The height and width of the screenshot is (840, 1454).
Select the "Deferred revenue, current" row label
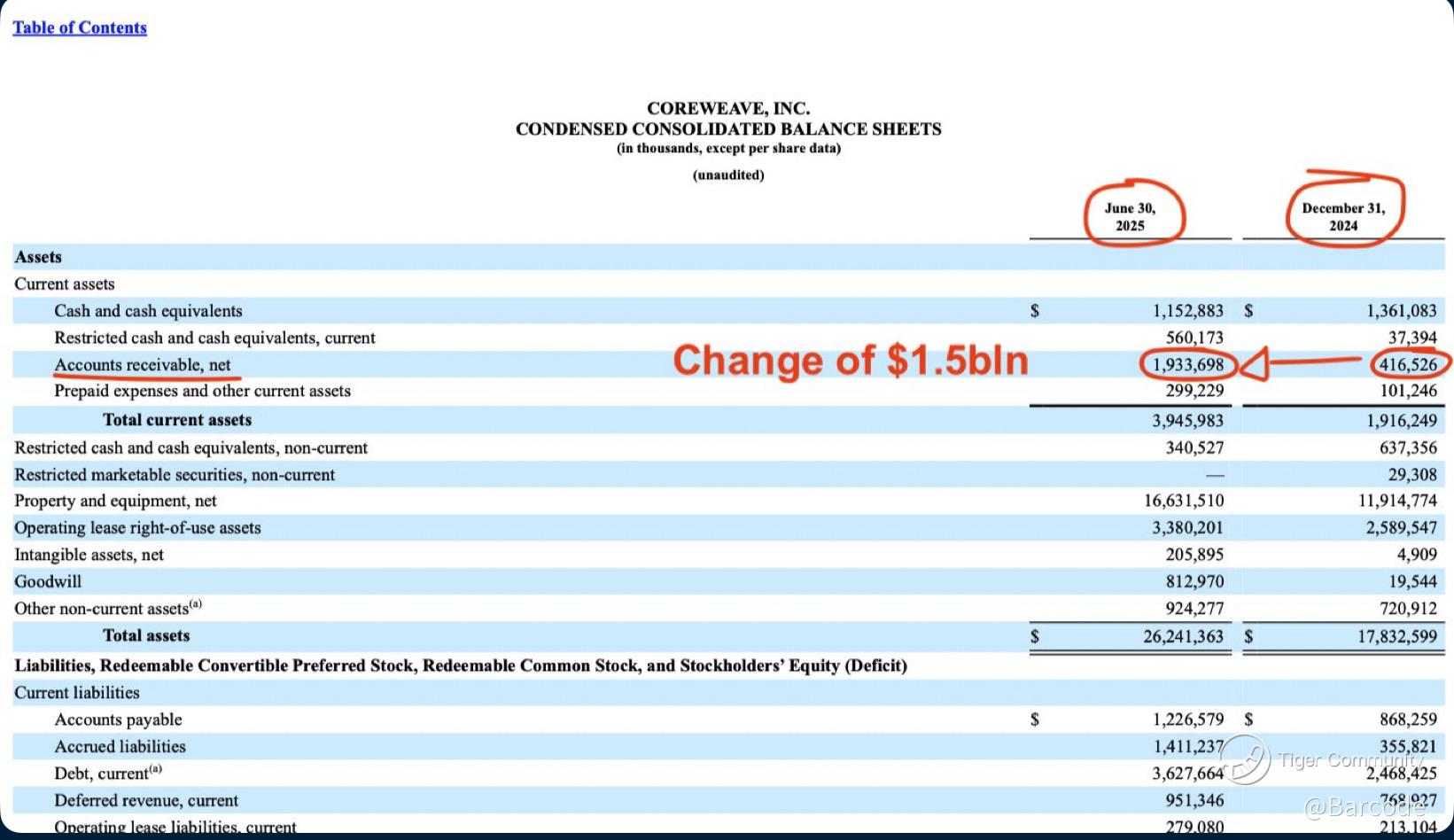146,801
